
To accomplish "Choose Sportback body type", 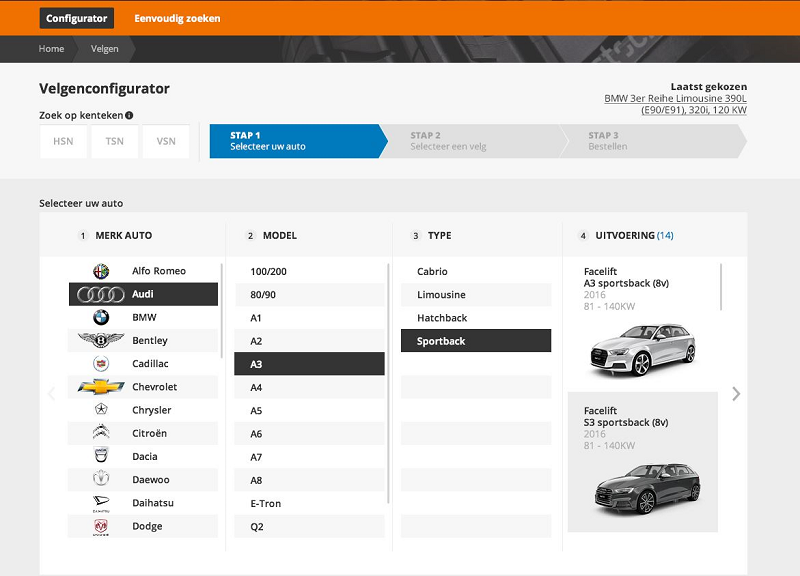I will point(476,341).
